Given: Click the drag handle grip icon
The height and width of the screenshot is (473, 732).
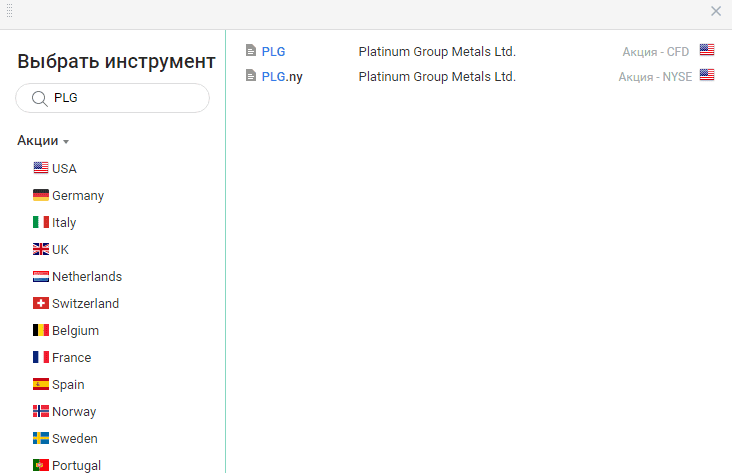Looking at the screenshot, I should pyautogui.click(x=9, y=10).
